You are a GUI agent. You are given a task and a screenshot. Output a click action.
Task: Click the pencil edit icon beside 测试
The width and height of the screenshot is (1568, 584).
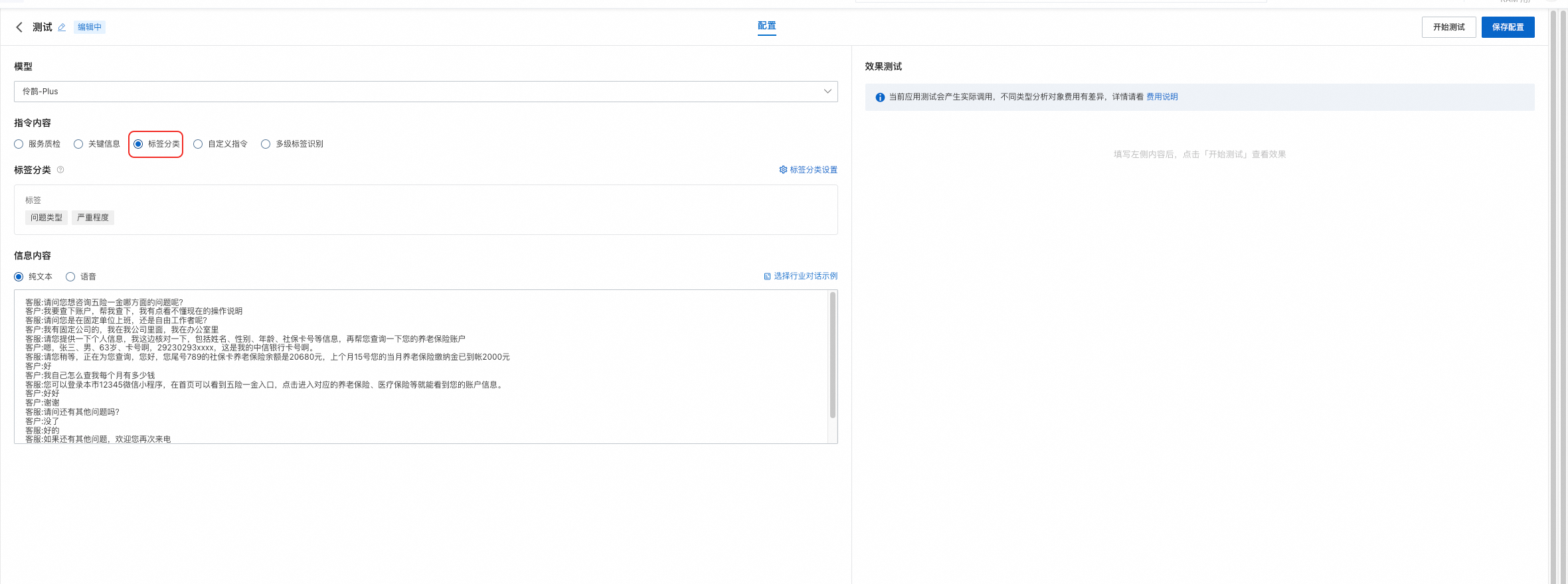(62, 27)
